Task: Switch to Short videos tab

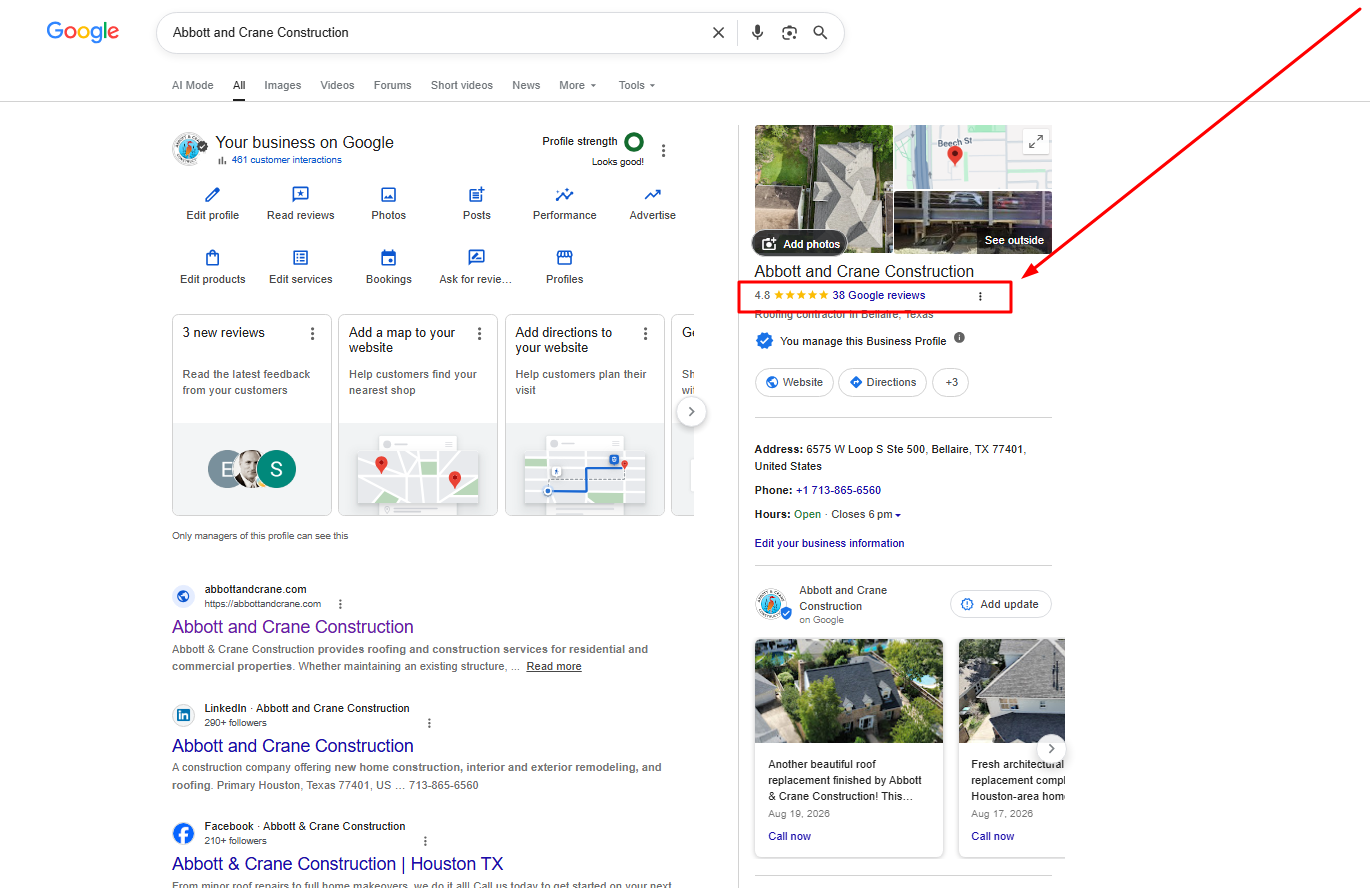Action: pyautogui.click(x=461, y=85)
